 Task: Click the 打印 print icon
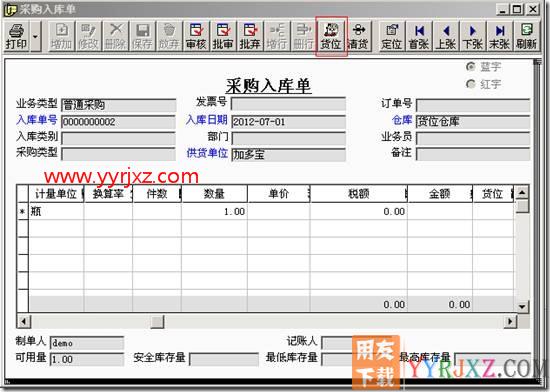click(x=16, y=36)
